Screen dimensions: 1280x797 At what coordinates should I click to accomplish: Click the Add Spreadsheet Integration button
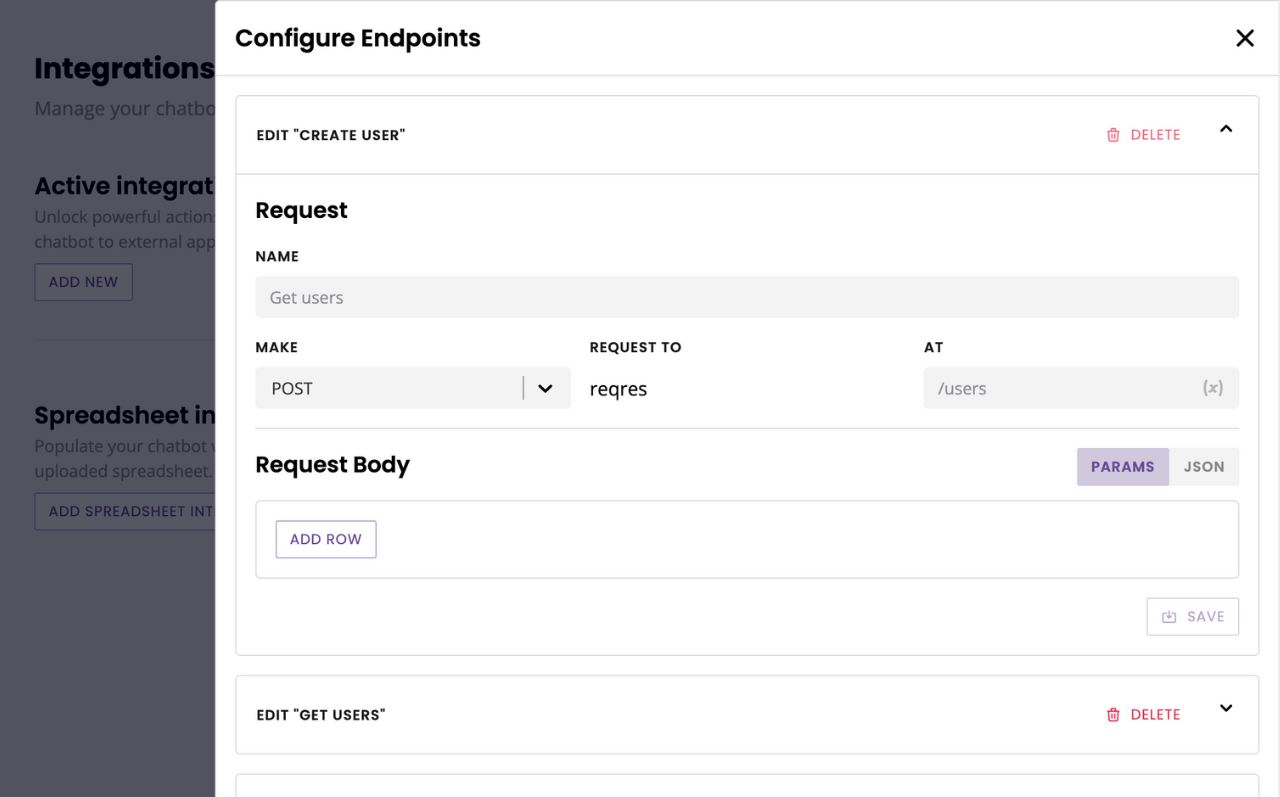(x=125, y=511)
